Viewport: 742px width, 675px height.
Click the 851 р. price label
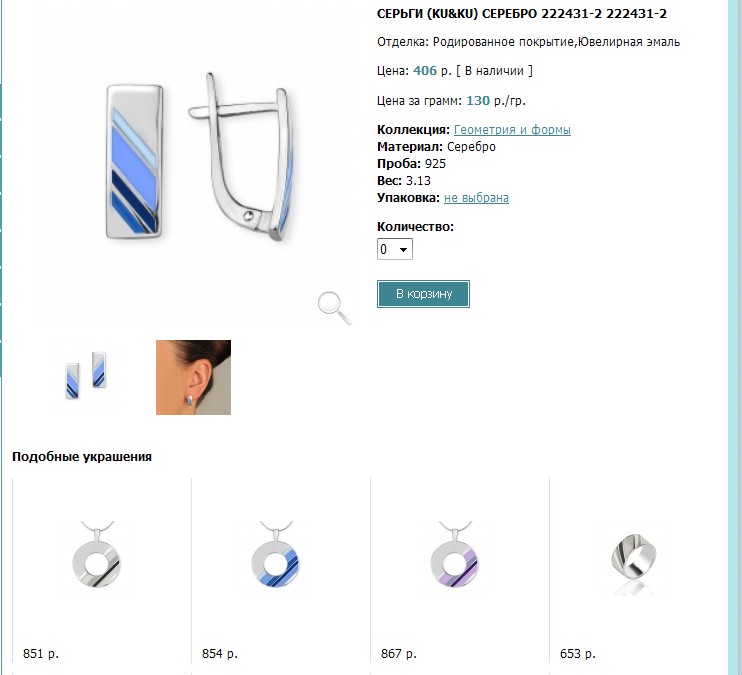tap(41, 654)
